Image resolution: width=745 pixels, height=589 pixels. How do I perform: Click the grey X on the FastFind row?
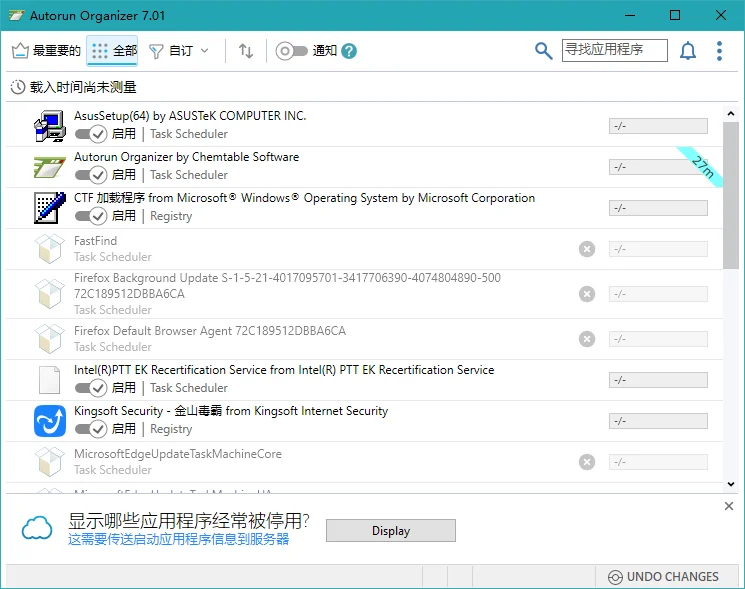click(587, 249)
